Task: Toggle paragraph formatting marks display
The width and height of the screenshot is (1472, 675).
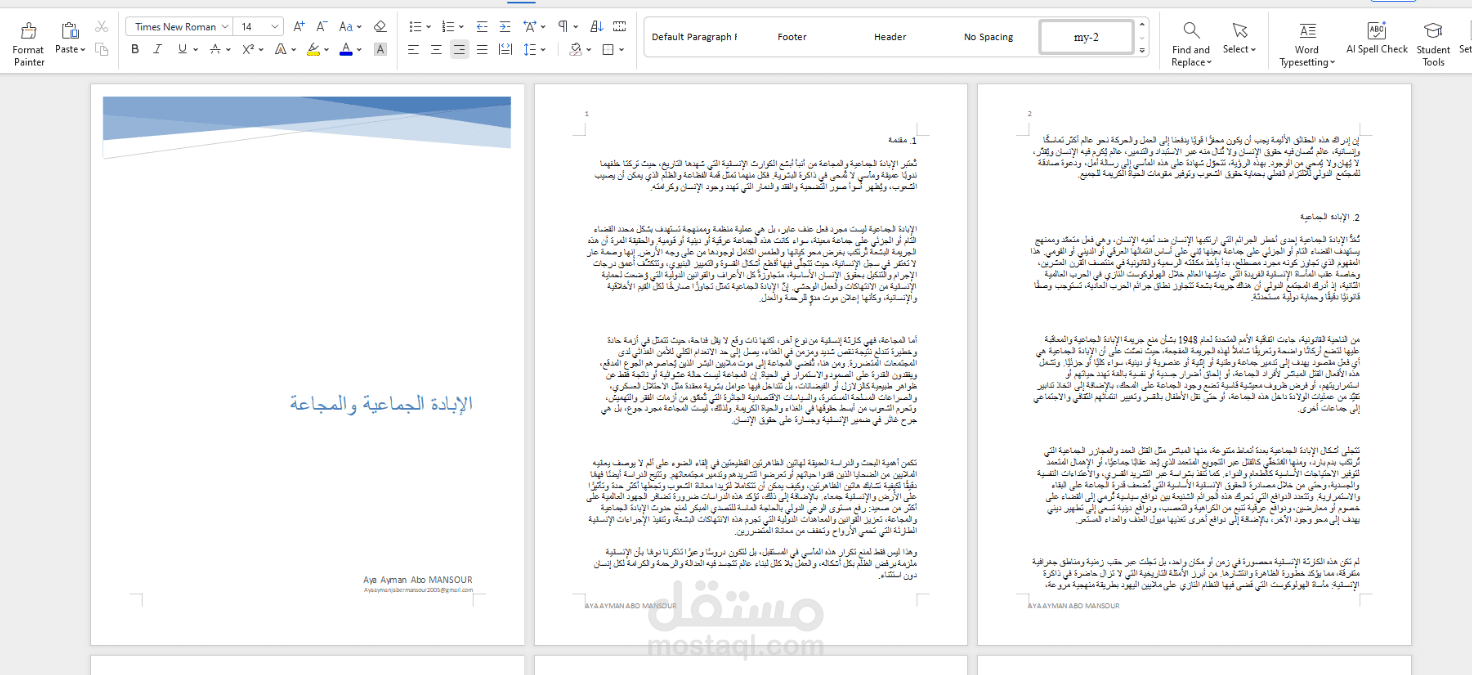Action: click(562, 26)
